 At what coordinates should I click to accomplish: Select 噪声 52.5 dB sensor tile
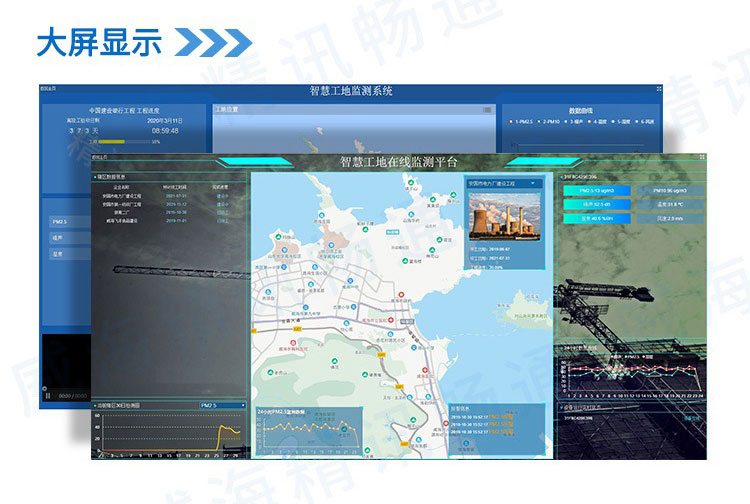[x=596, y=205]
